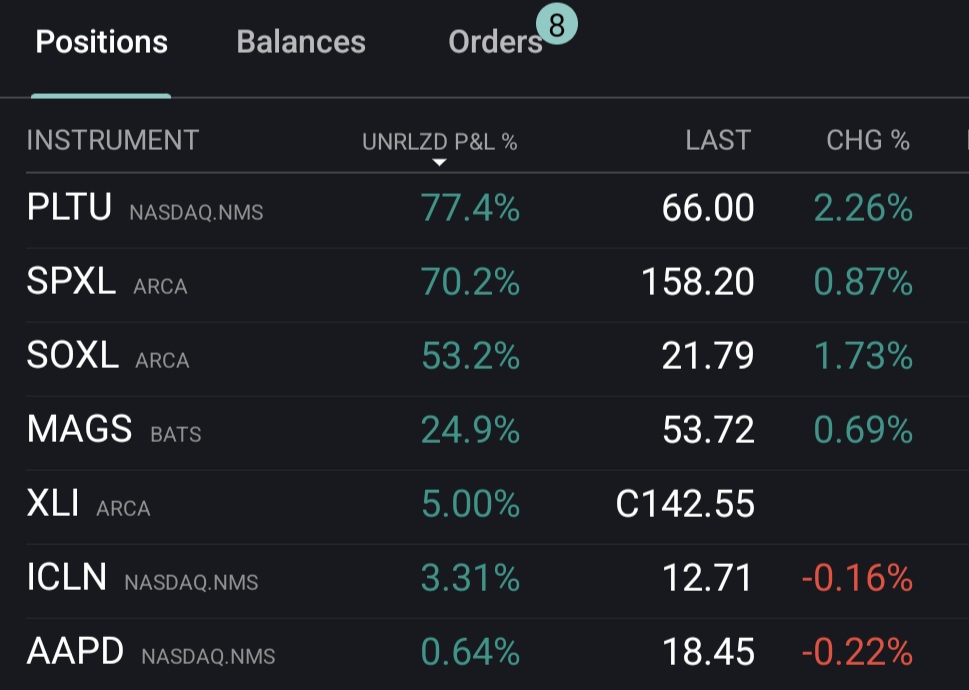Sort by the LAST column header

click(717, 141)
